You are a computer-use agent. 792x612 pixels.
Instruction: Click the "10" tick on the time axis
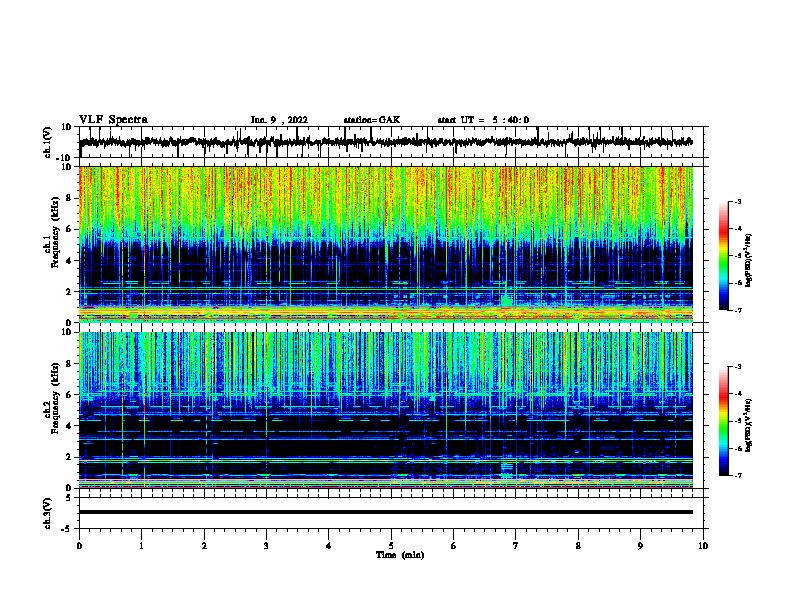(703, 546)
